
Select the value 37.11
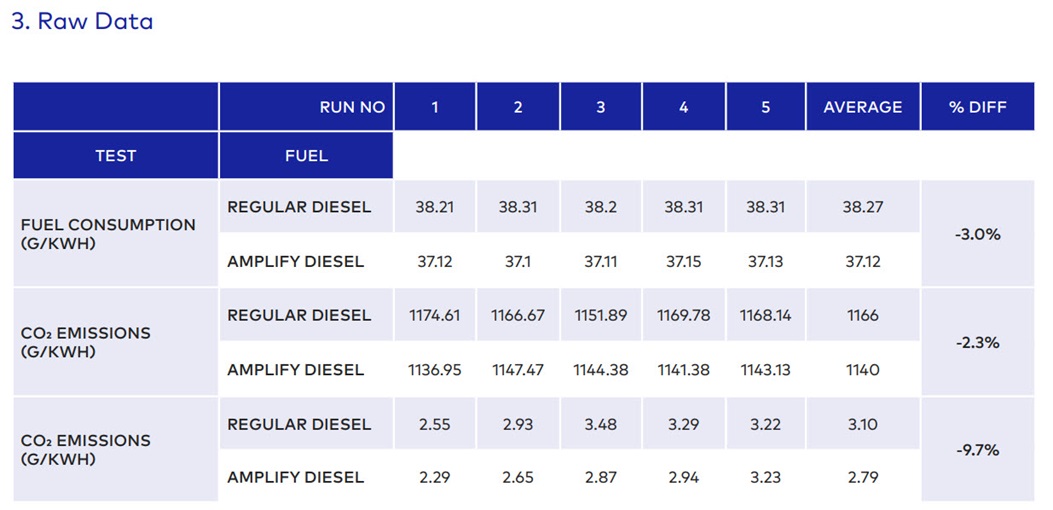[601, 261]
